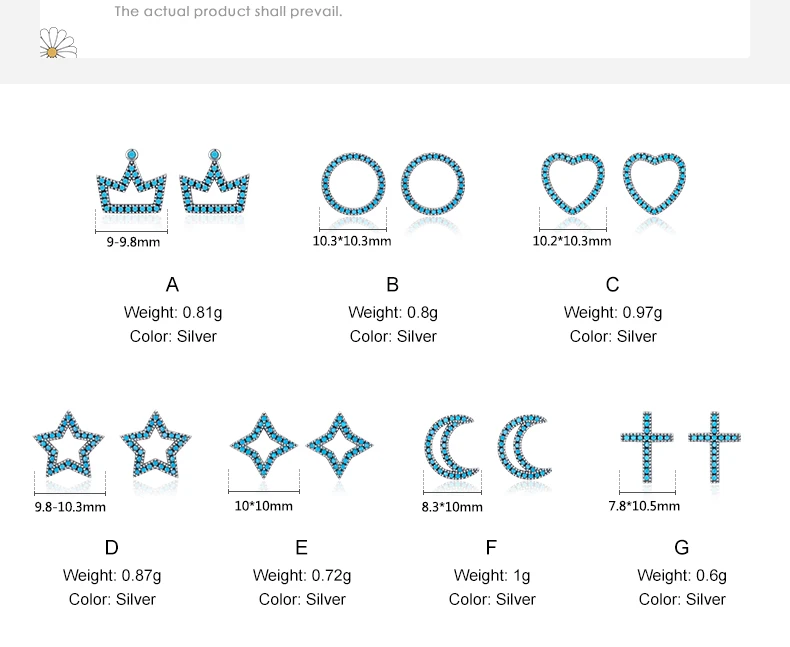
Task: Select the right crown earring image
Action: 214,183
